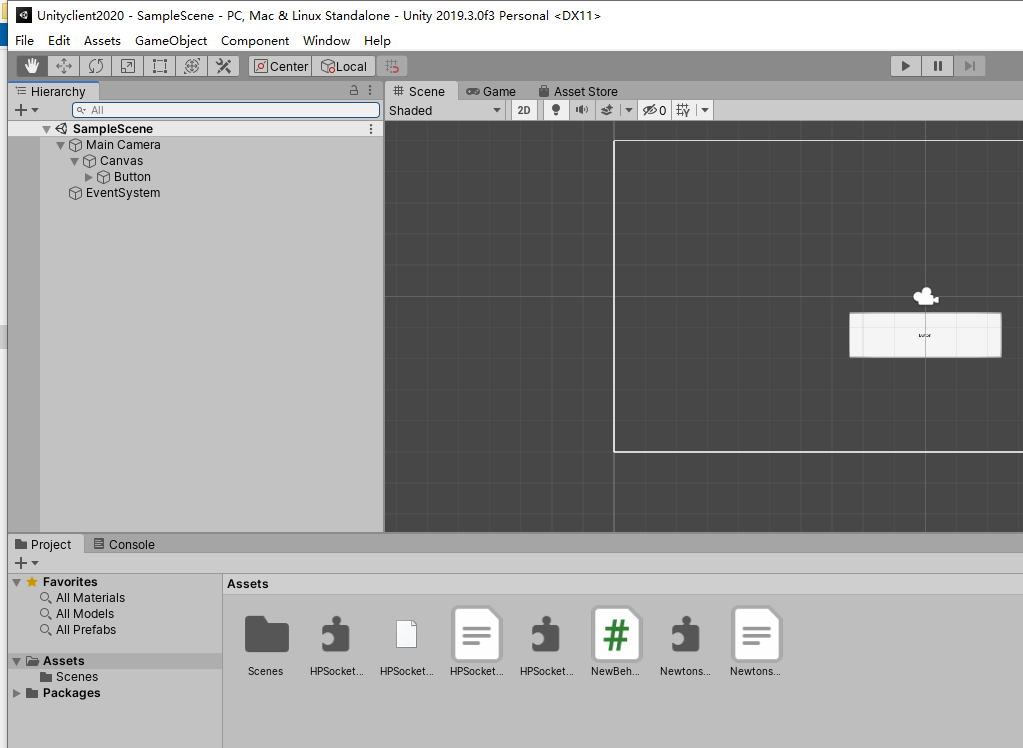Toggle scene effects rendering
Viewport: 1023px width, 748px height.
607,110
